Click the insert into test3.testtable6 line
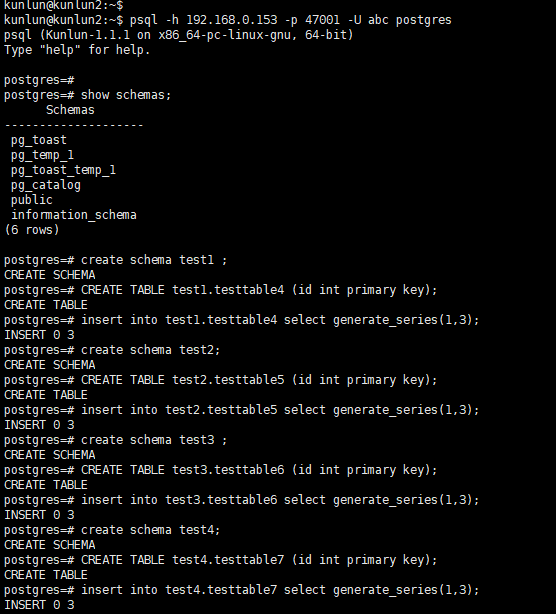The width and height of the screenshot is (556, 614). click(x=242, y=500)
